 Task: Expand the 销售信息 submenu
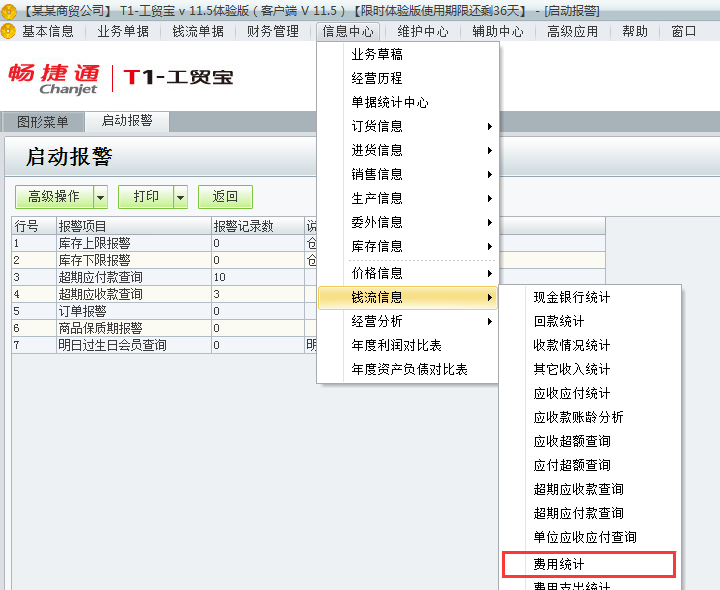click(x=408, y=174)
